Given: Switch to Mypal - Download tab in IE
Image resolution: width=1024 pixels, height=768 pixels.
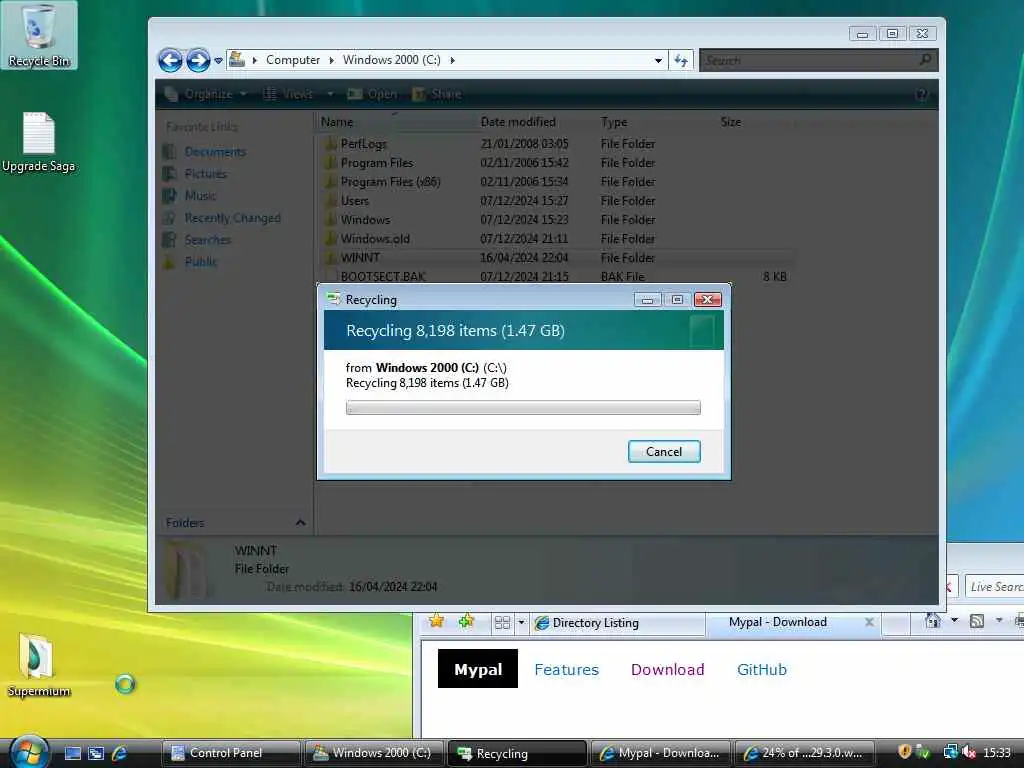Looking at the screenshot, I should 793,622.
